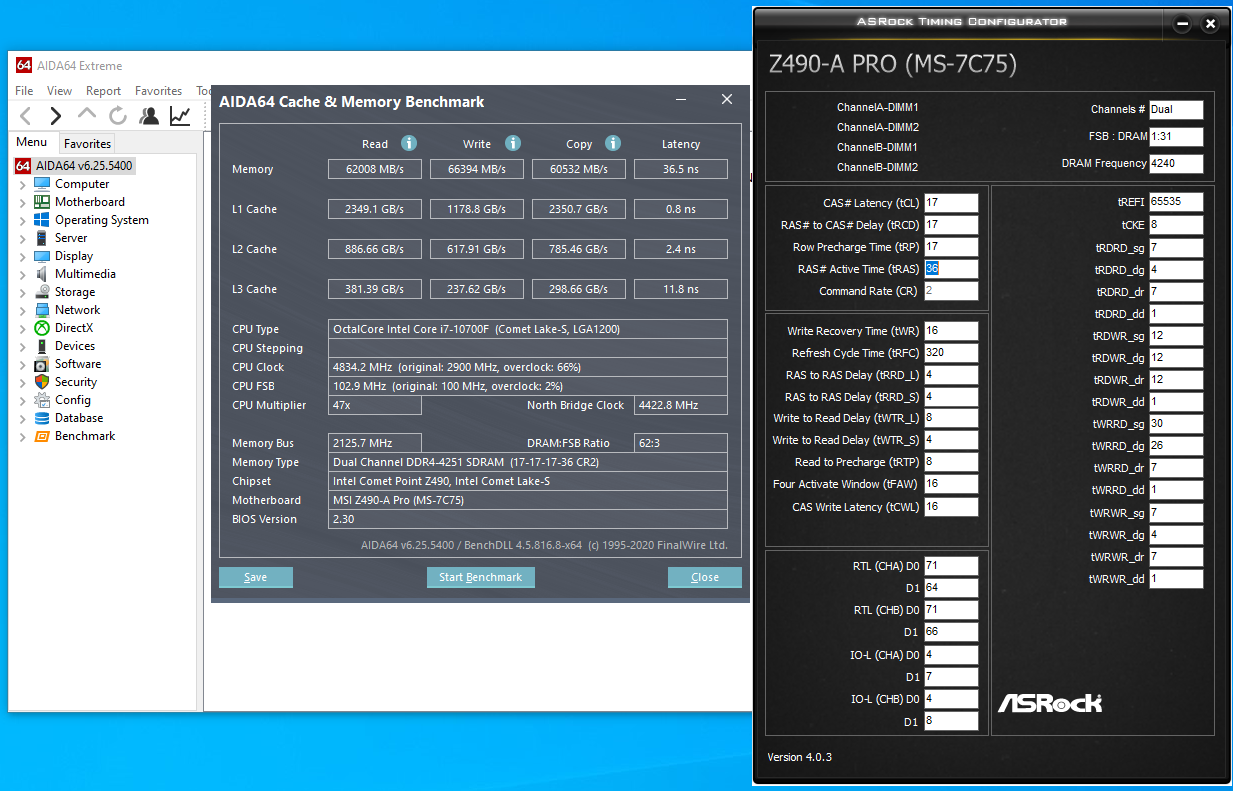Select the Storage drive icon
1233x791 pixels.
point(42,292)
